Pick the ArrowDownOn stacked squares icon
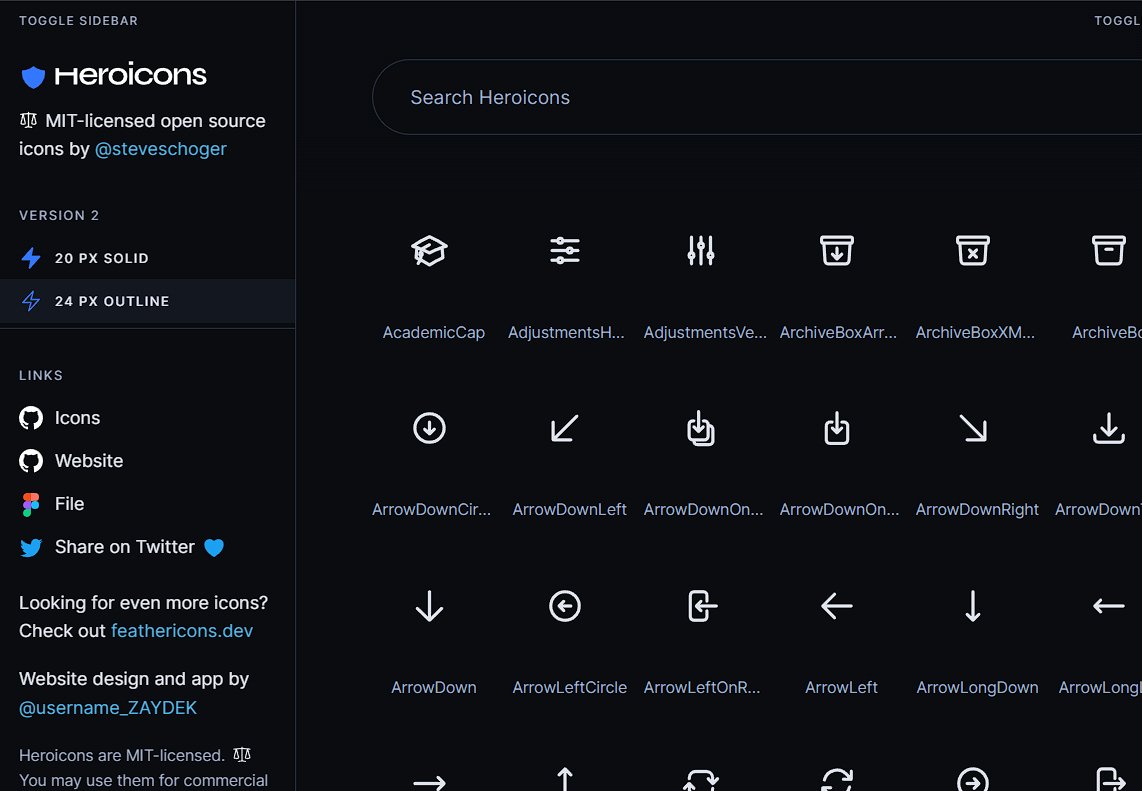The image size is (1142, 791). 701,428
